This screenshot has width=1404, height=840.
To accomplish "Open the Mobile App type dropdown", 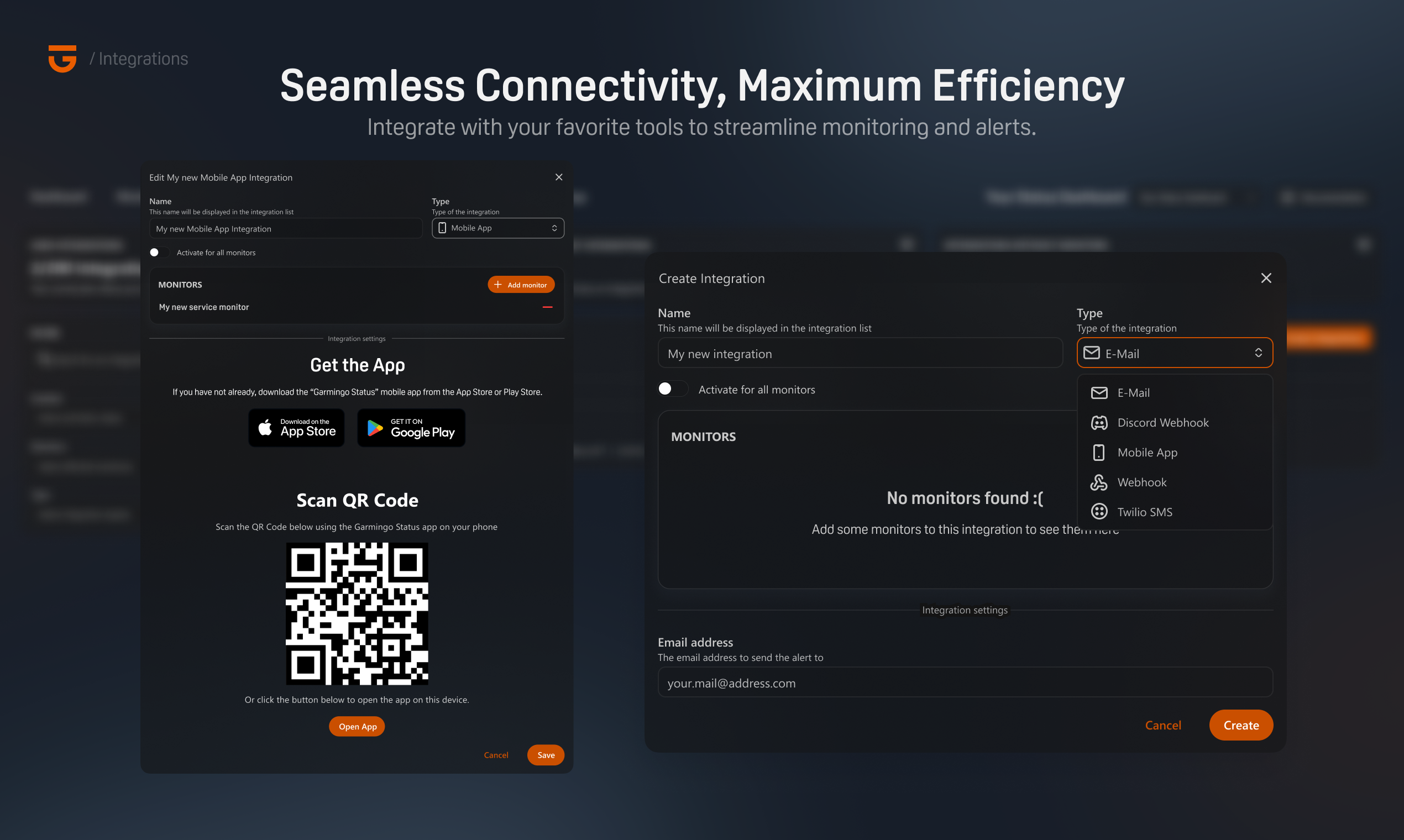I will [497, 228].
